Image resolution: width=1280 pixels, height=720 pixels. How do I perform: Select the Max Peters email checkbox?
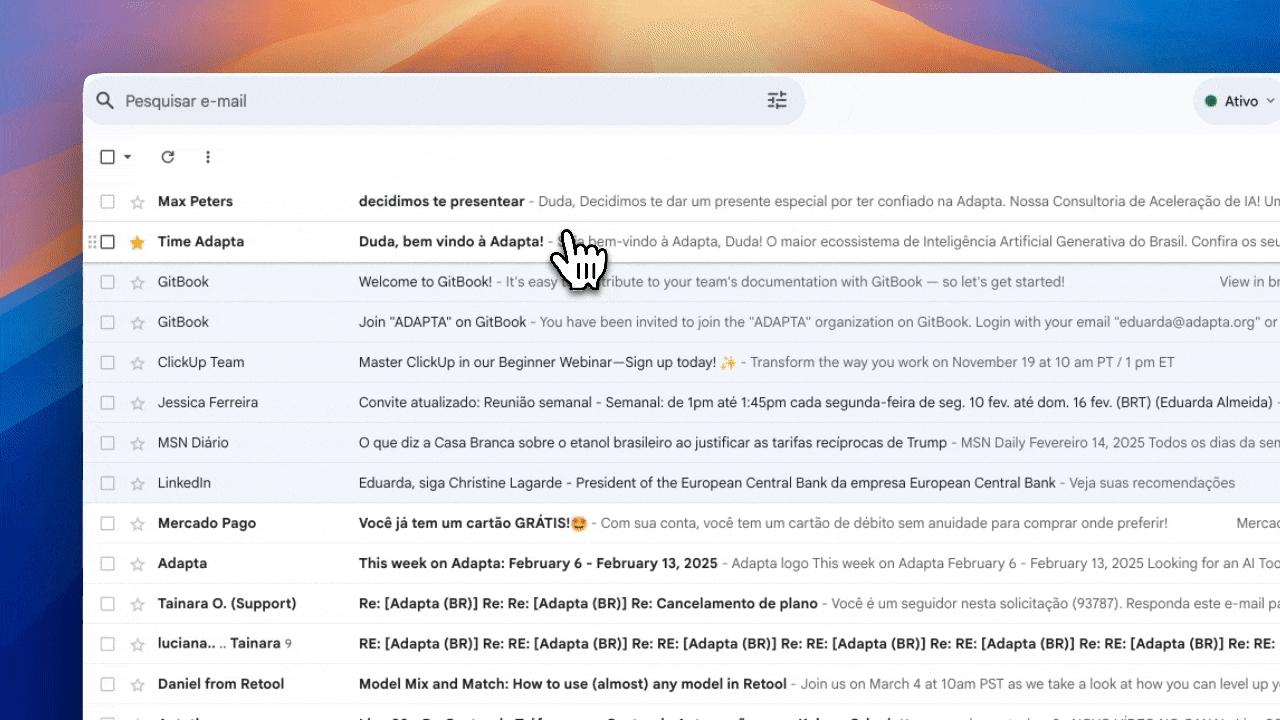pos(108,202)
